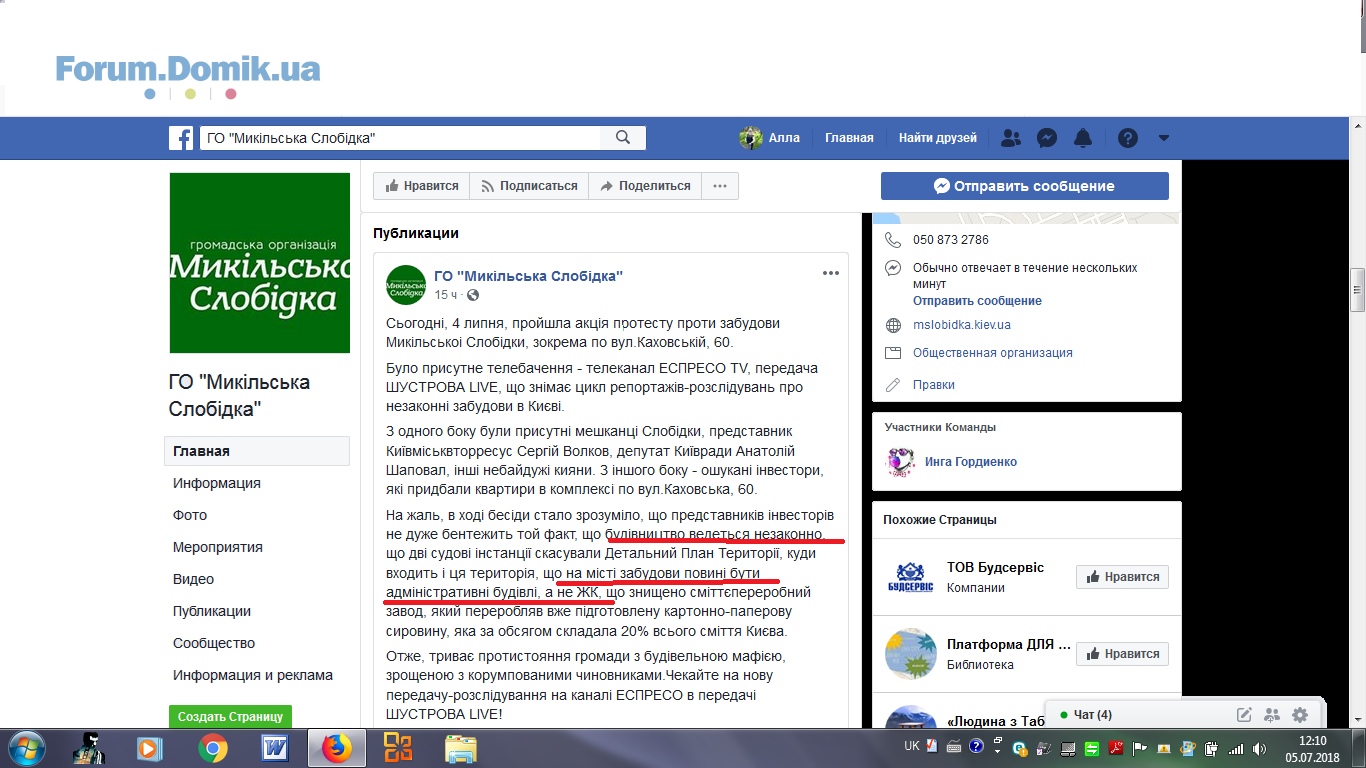
Task: Open chat new message icon
Action: tap(1244, 715)
